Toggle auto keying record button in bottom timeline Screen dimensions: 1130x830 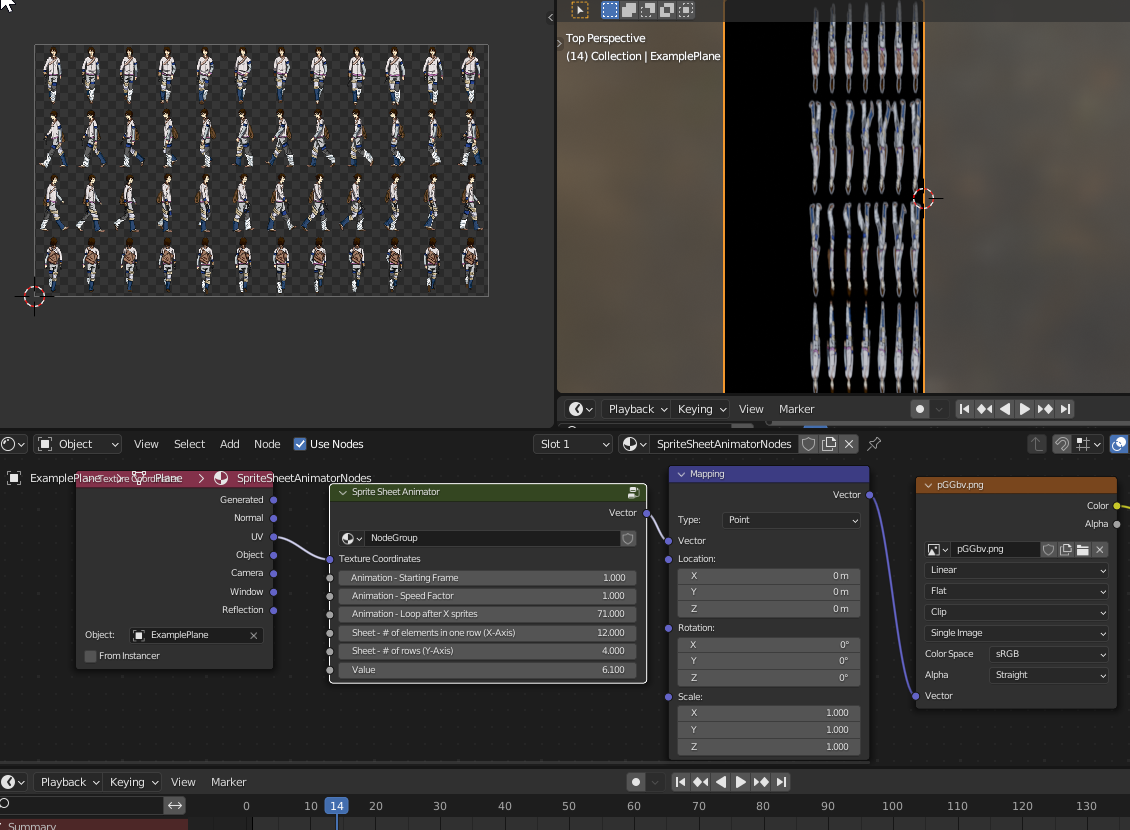tap(635, 782)
